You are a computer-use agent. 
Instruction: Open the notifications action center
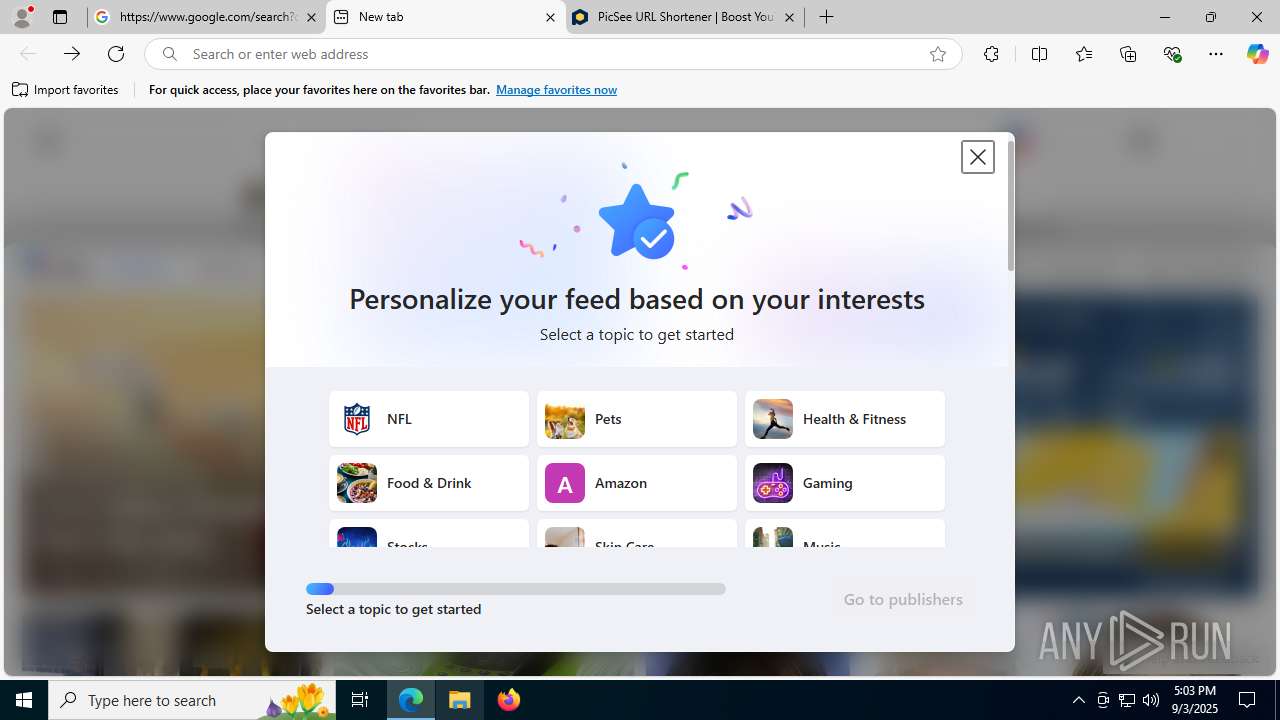click(x=1247, y=700)
